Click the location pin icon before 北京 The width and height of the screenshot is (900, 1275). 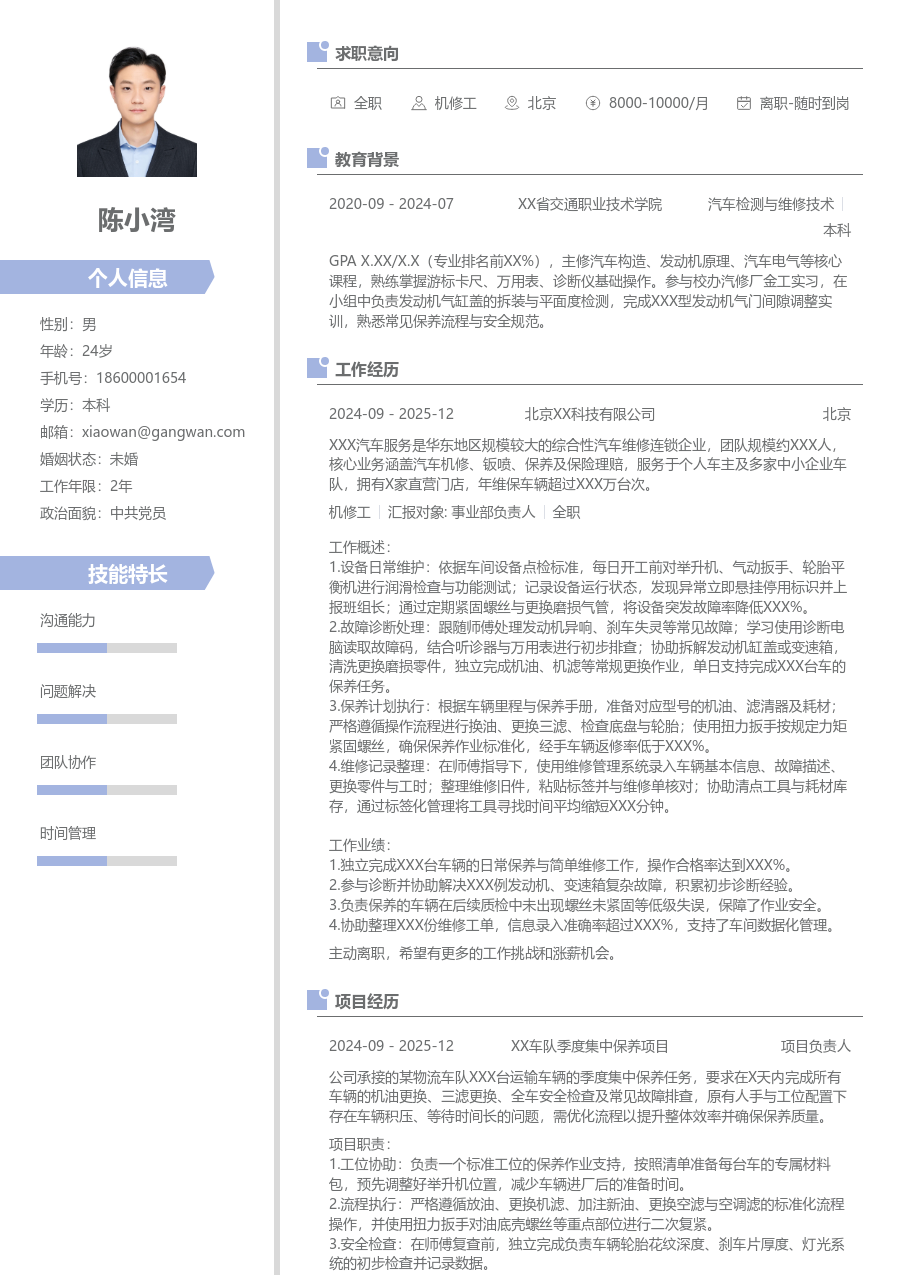(510, 103)
